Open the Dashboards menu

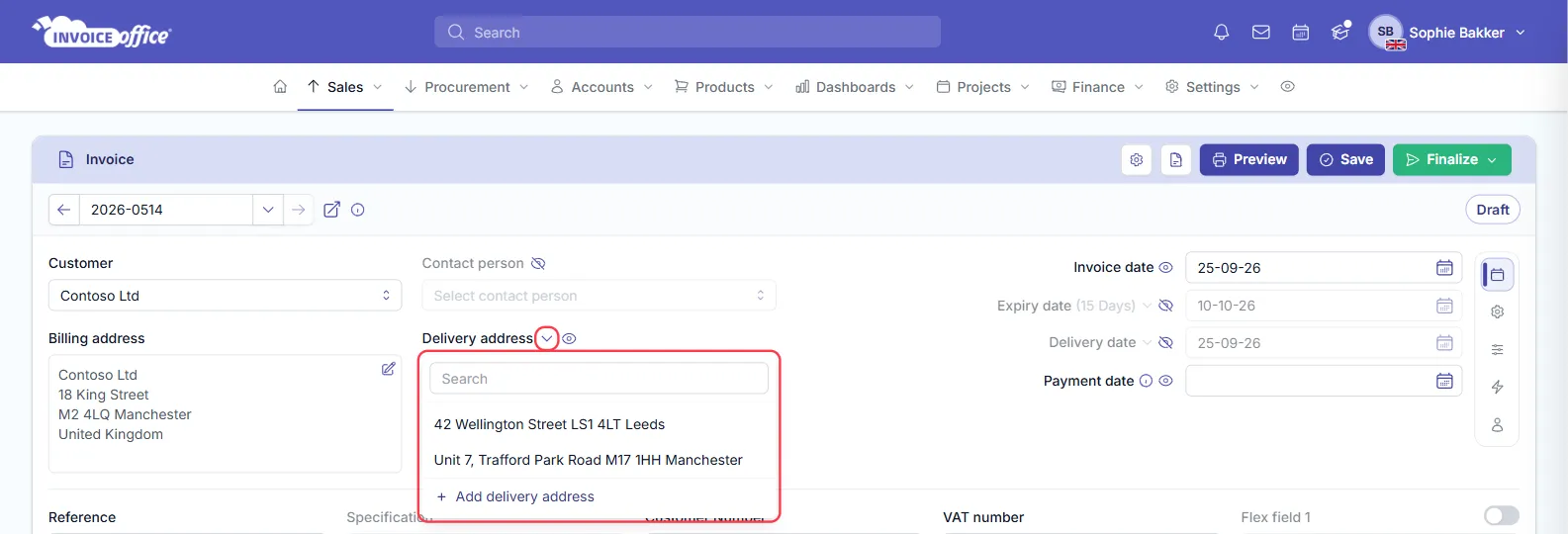pos(855,87)
